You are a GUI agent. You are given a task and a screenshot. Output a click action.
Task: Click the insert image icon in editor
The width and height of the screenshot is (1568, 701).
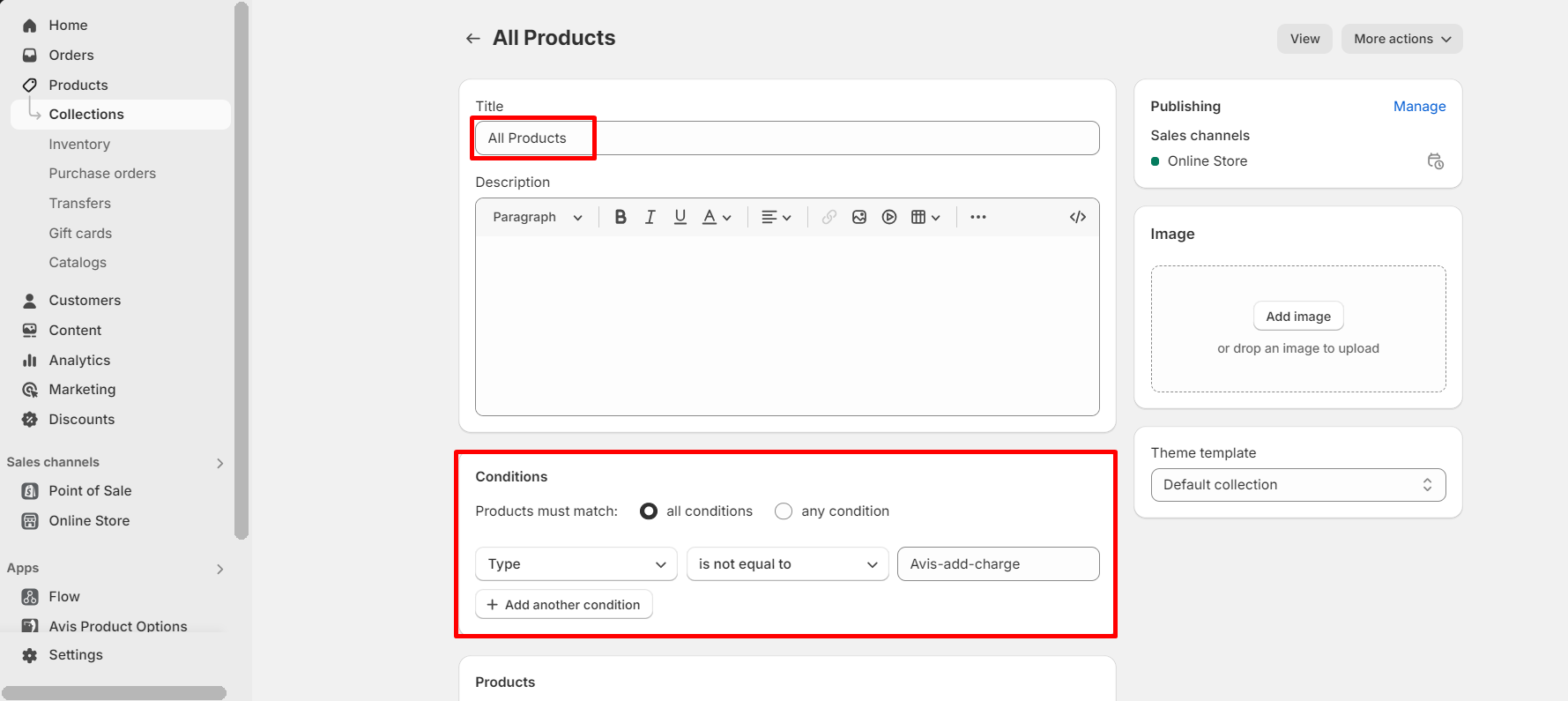859,217
